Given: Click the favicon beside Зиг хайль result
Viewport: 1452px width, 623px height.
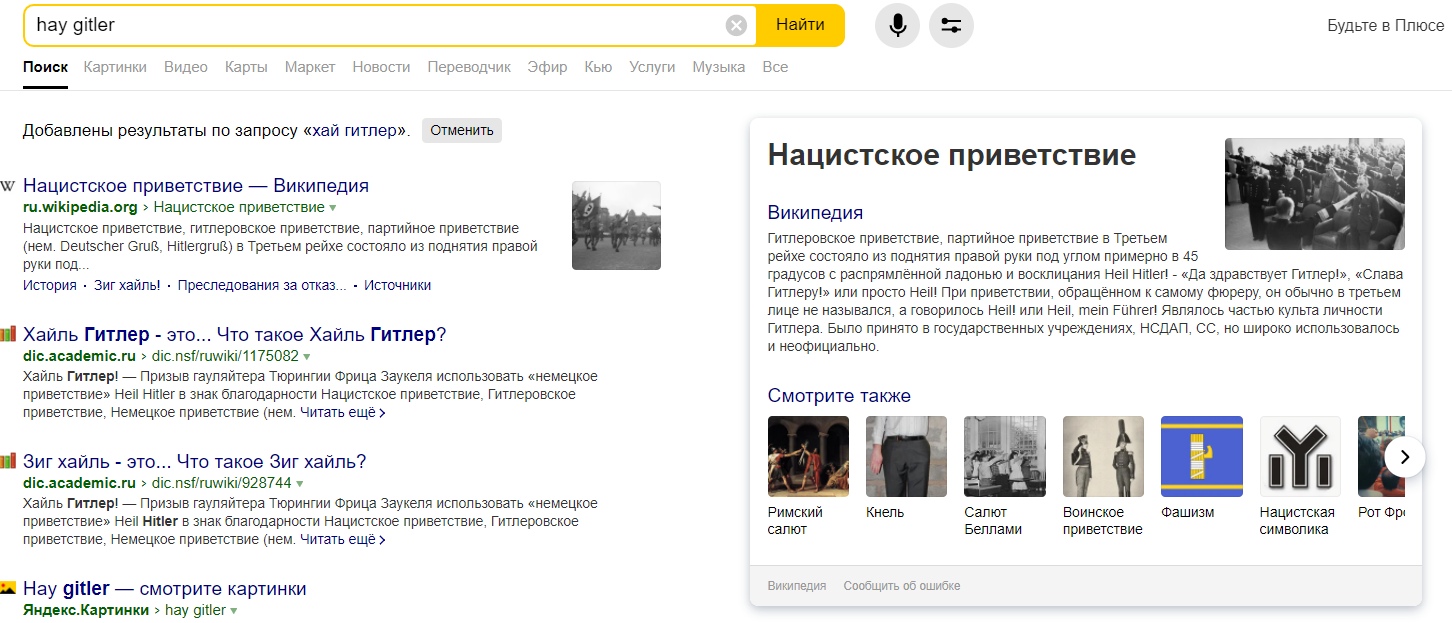Looking at the screenshot, I should pos(8,461).
